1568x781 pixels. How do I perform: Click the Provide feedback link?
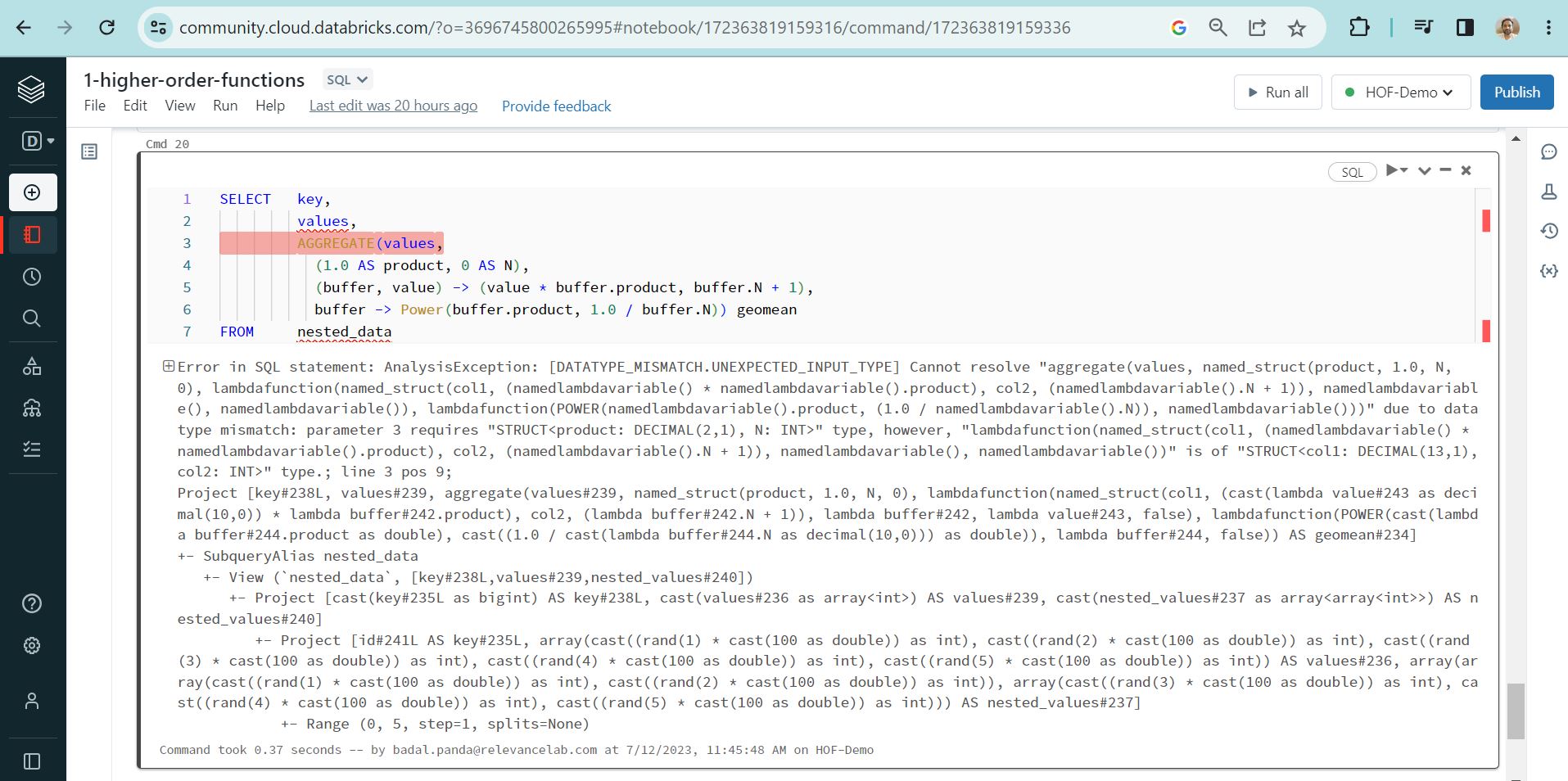click(556, 106)
